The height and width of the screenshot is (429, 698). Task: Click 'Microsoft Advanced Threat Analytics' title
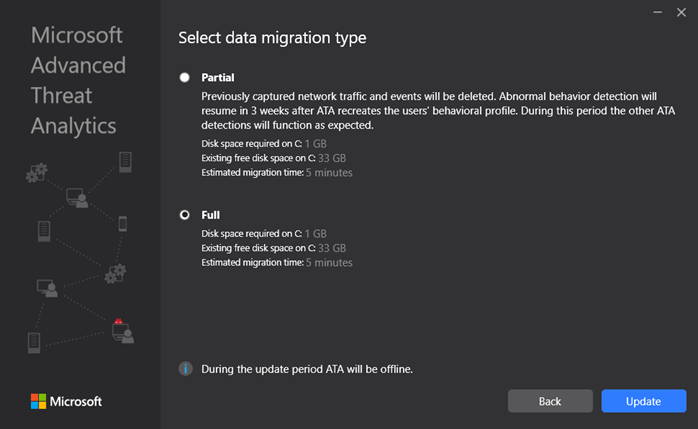pos(78,80)
